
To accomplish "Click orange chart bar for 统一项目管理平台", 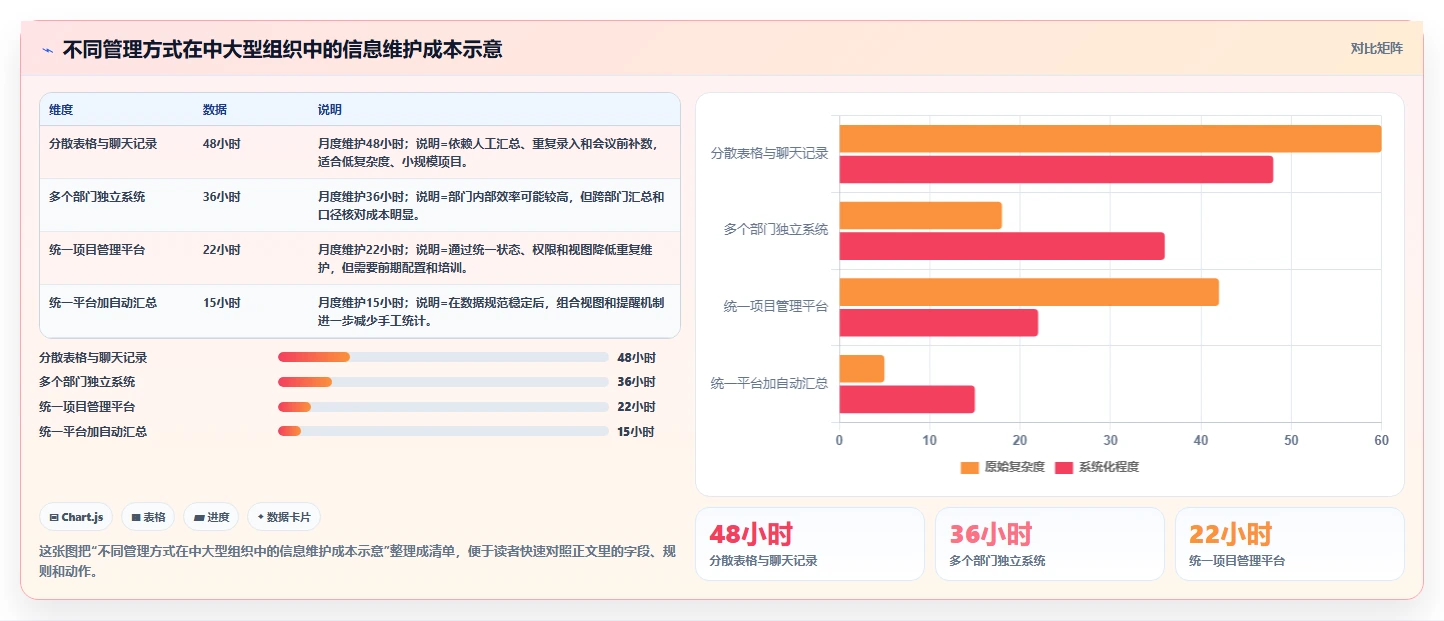I will point(1029,292).
